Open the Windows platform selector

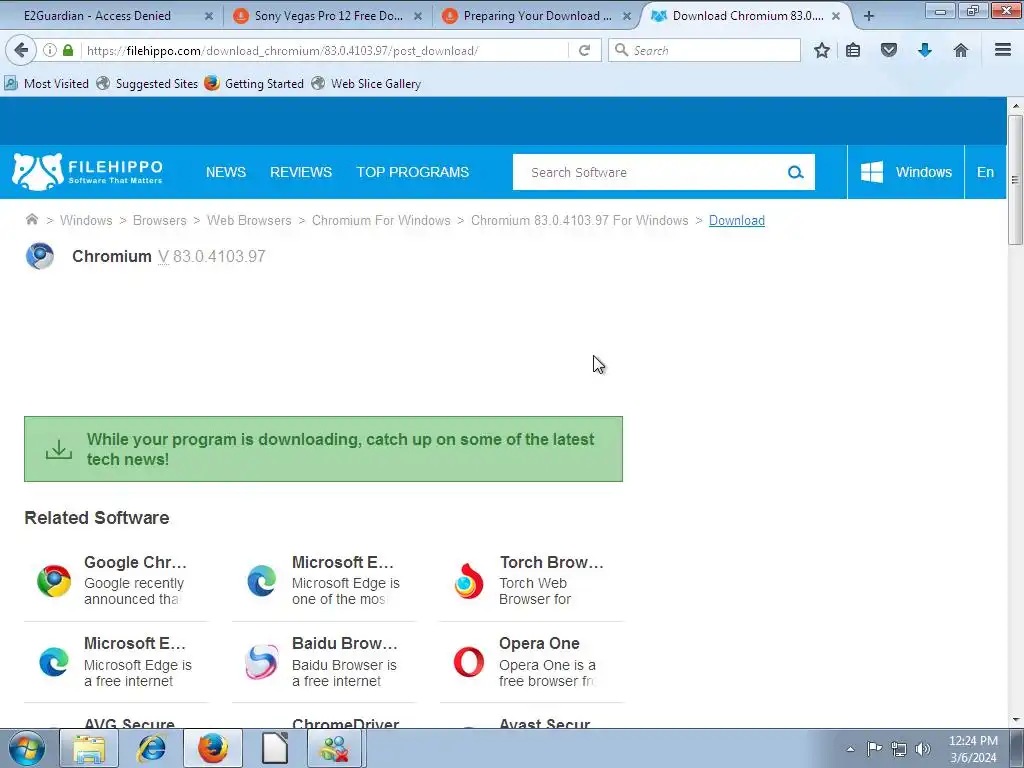pos(906,172)
